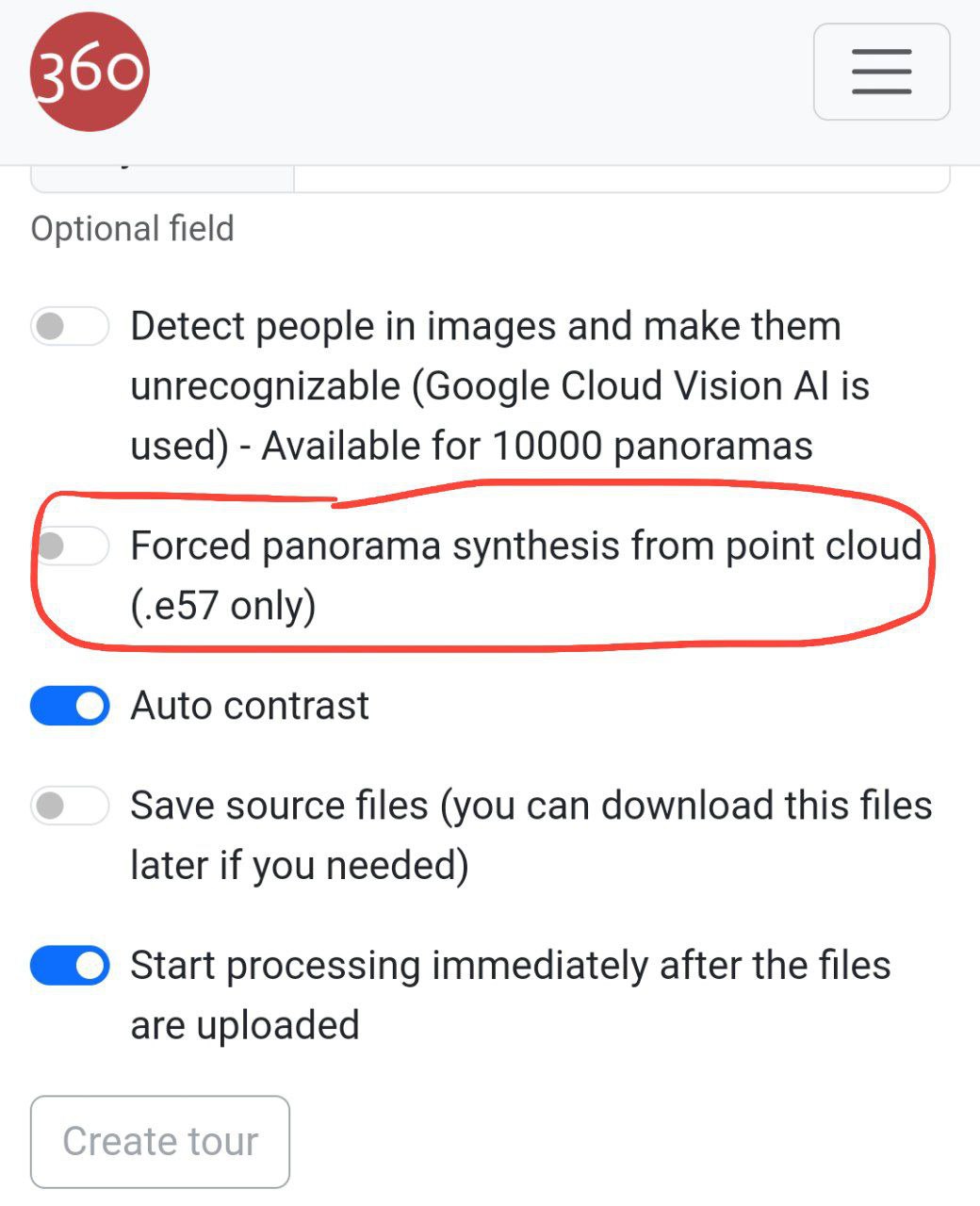Turn on the forced panorama synthesis switch

(70, 546)
